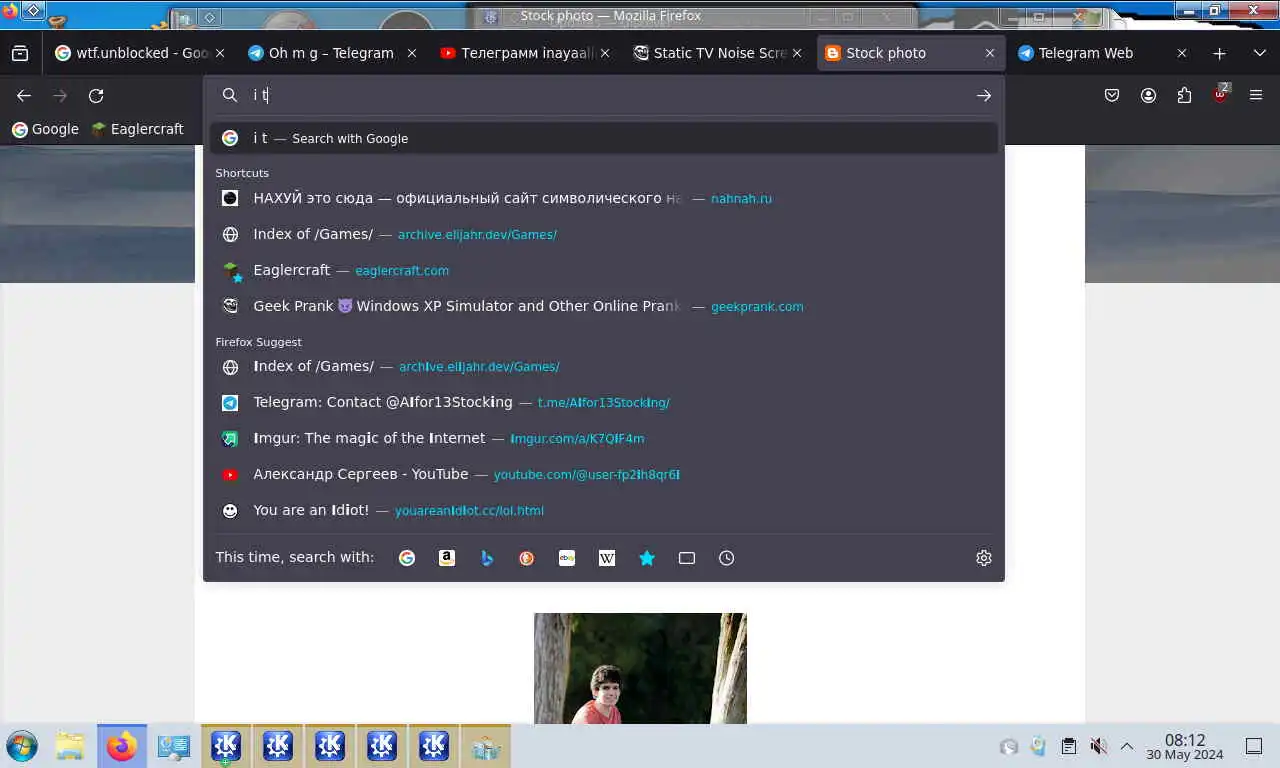
Task: Open the nahnah.ru shortcut suggestion
Action: 604,198
